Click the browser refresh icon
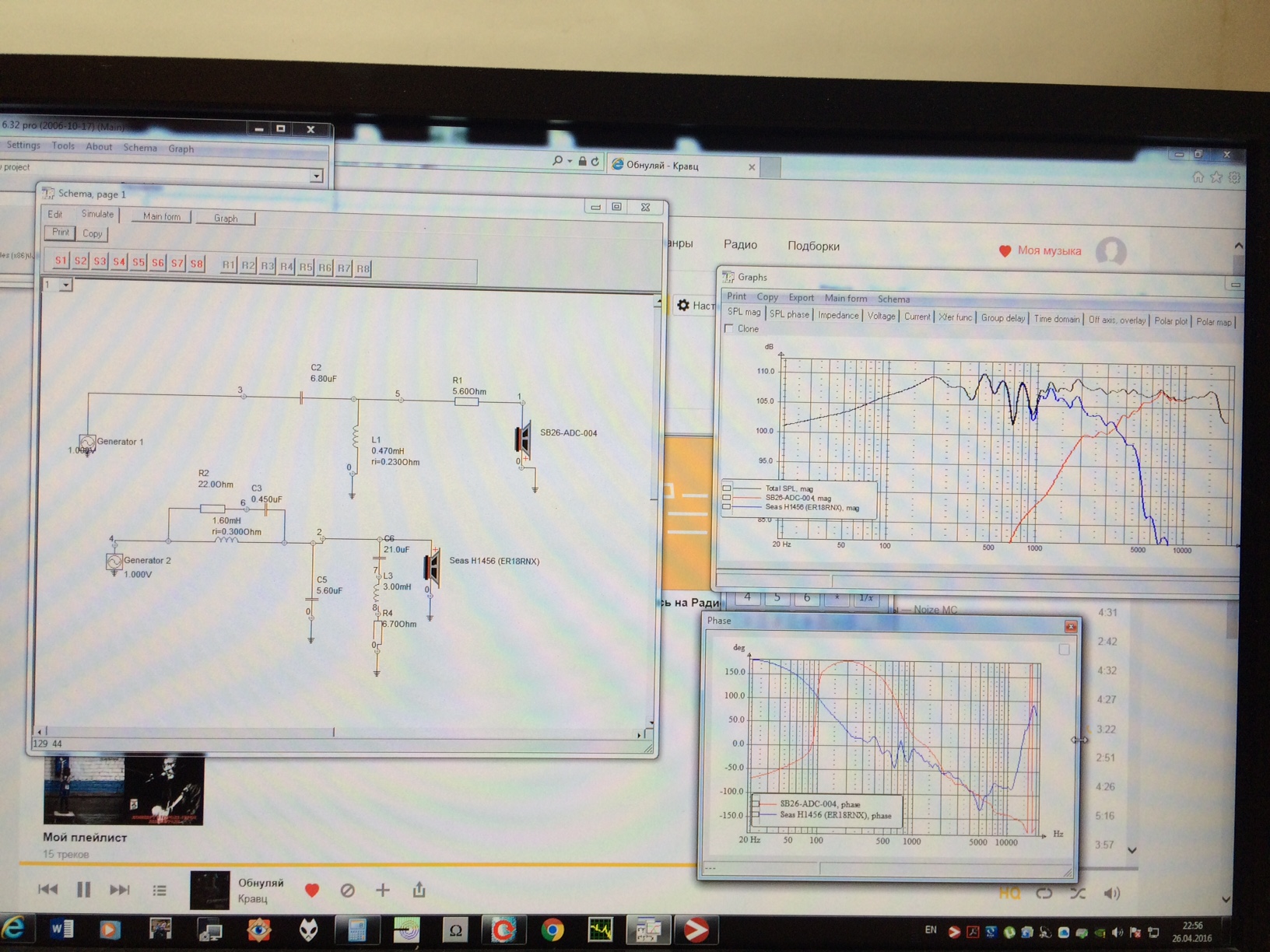Image resolution: width=1270 pixels, height=952 pixels. click(x=595, y=161)
